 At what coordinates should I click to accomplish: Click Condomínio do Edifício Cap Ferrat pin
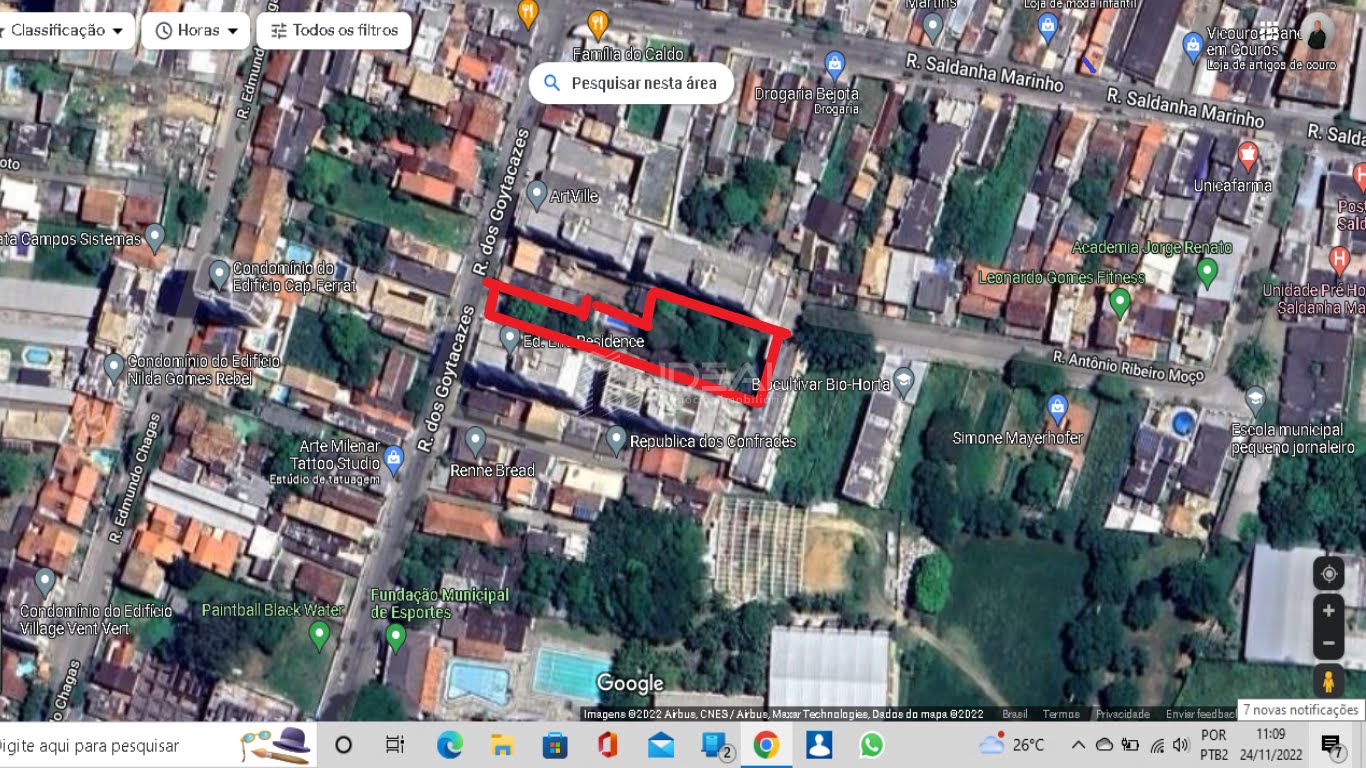coord(220,272)
